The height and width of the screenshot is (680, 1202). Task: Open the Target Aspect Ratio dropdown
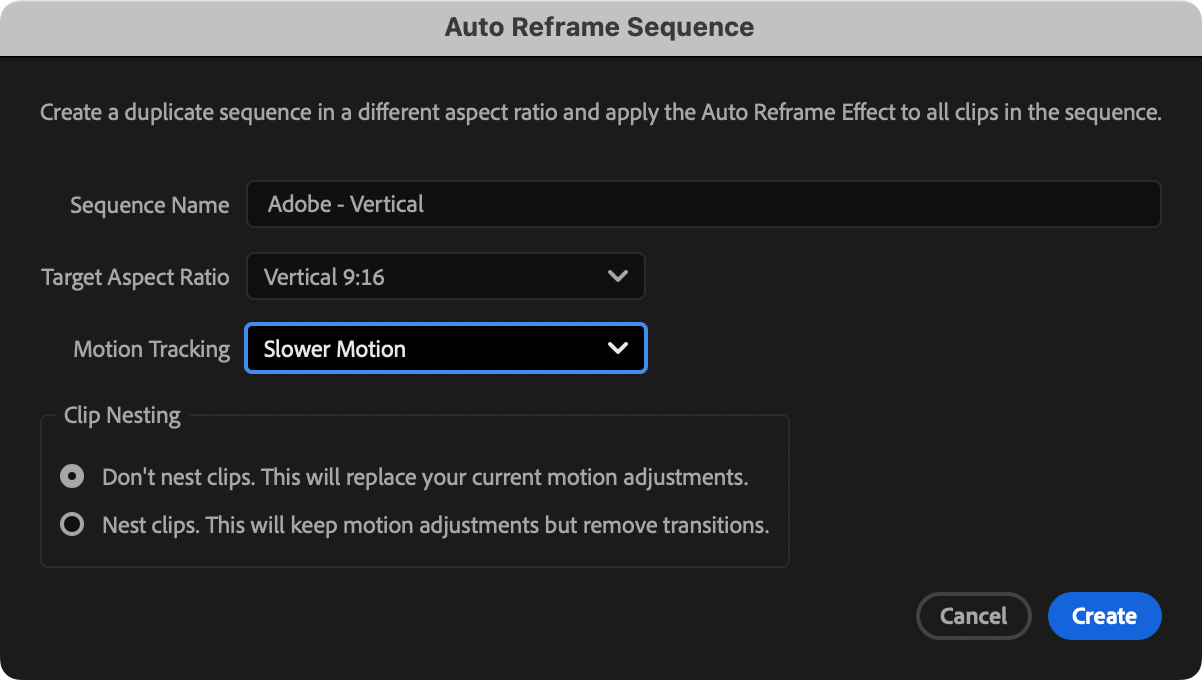445,277
